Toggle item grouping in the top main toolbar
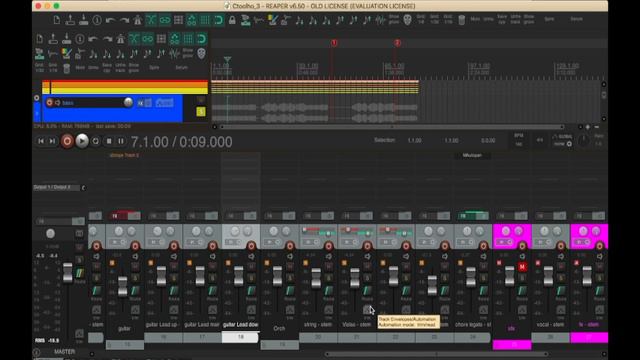Viewport: 640px width, 360px height. point(164,20)
